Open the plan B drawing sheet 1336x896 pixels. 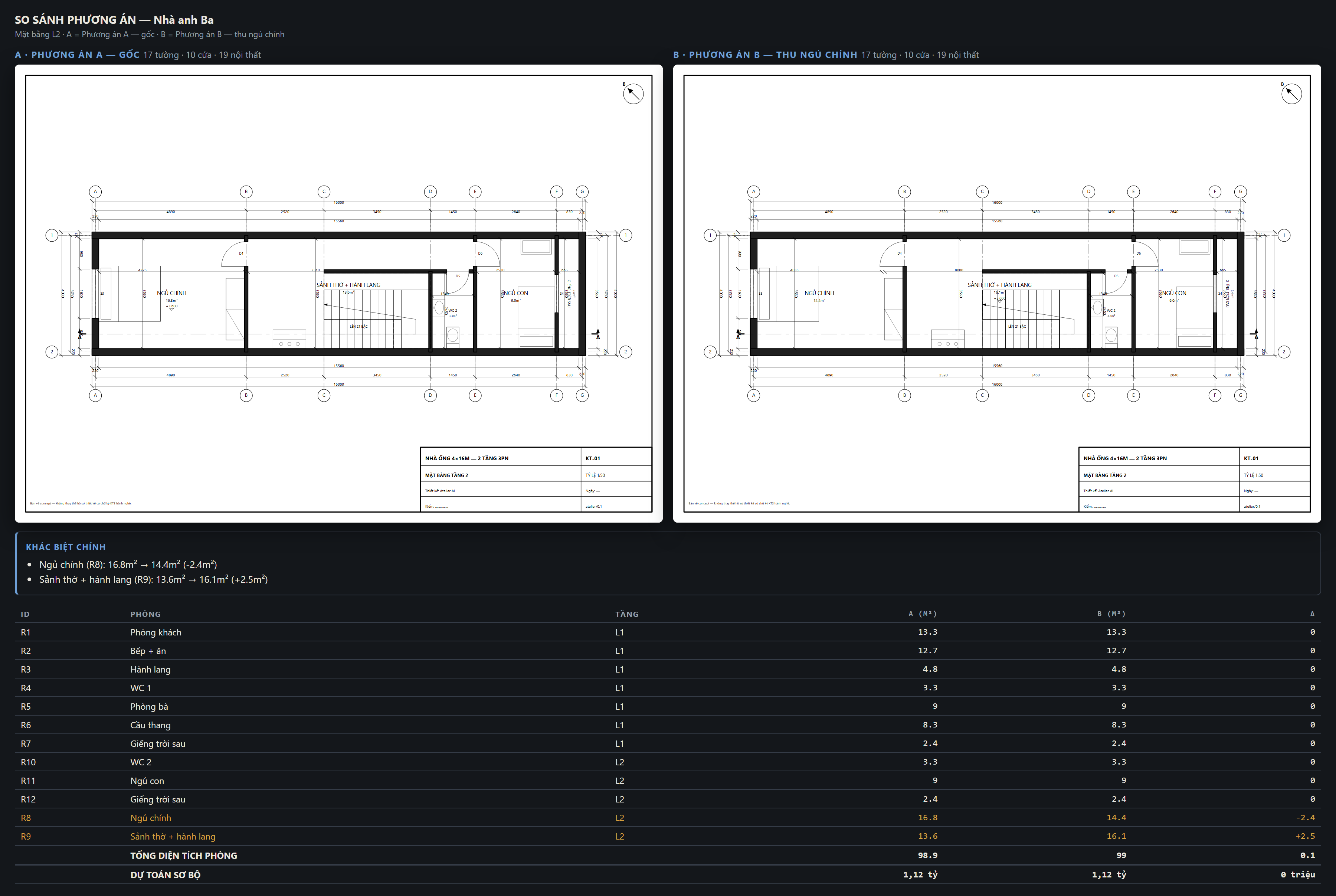997,293
